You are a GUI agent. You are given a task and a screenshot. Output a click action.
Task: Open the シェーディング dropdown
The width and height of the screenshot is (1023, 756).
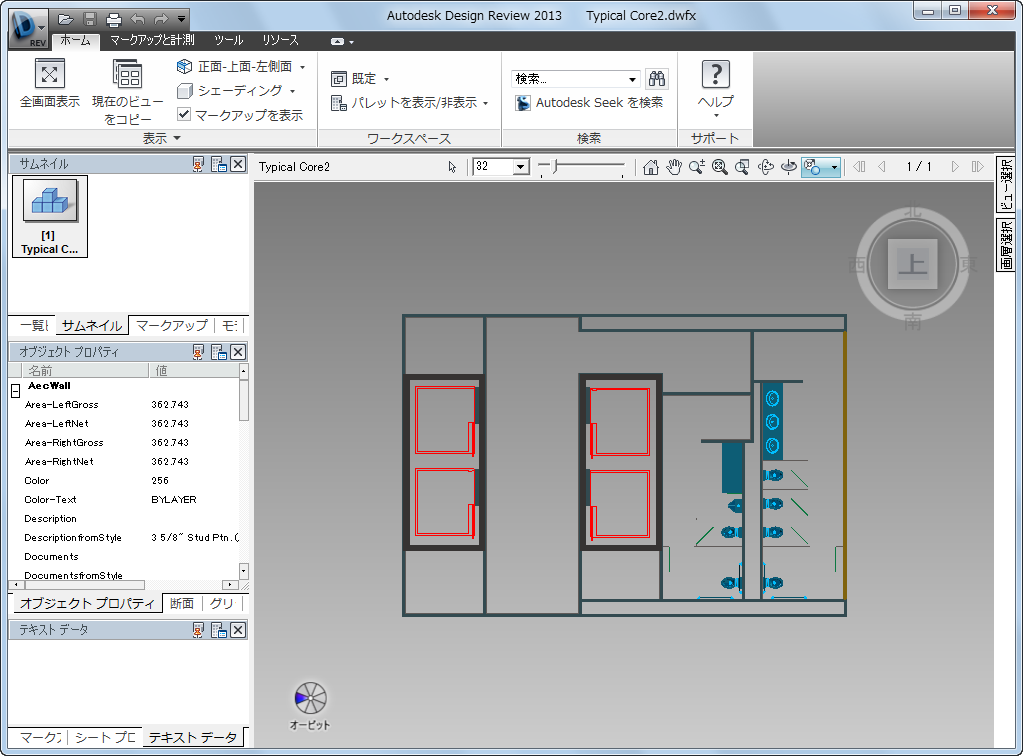point(236,91)
